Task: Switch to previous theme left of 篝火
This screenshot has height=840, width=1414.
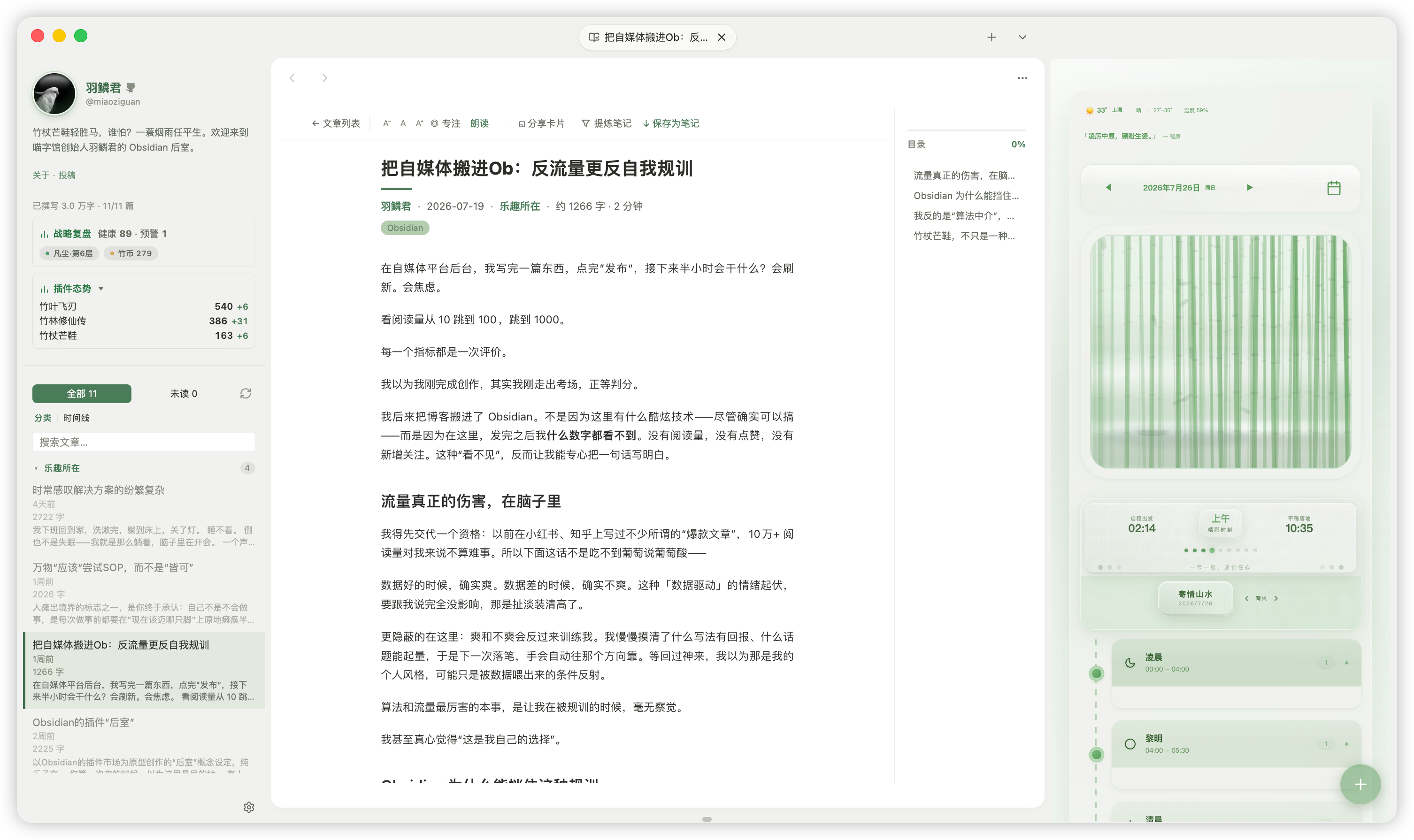Action: 1246,598
